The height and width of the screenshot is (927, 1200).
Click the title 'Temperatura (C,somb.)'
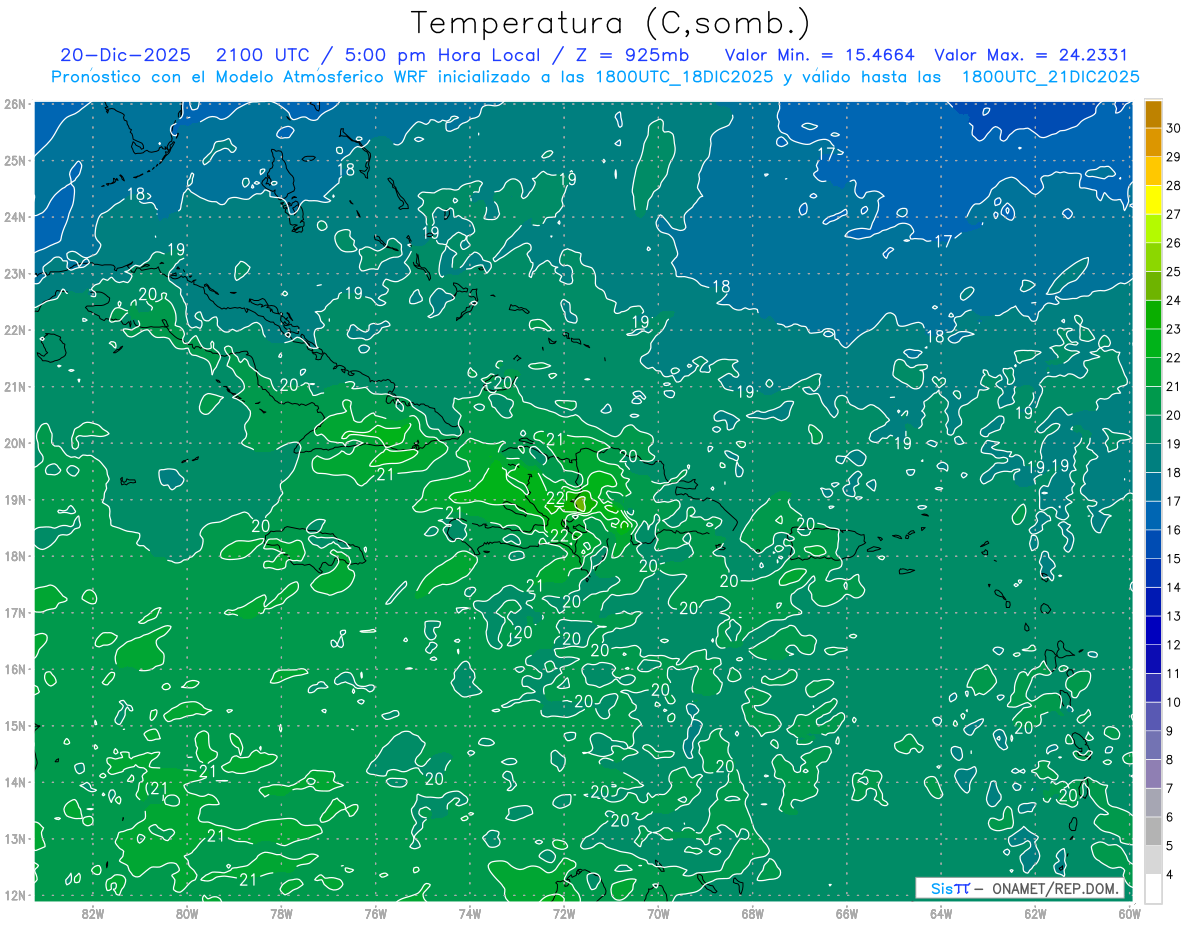point(611,23)
